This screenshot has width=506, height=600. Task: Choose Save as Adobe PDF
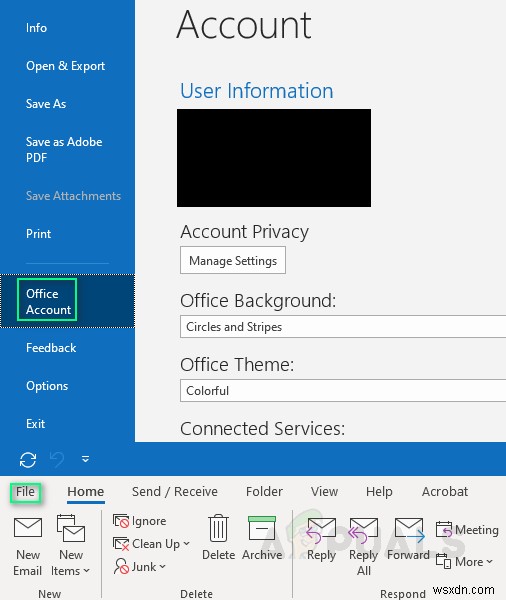[64, 150]
